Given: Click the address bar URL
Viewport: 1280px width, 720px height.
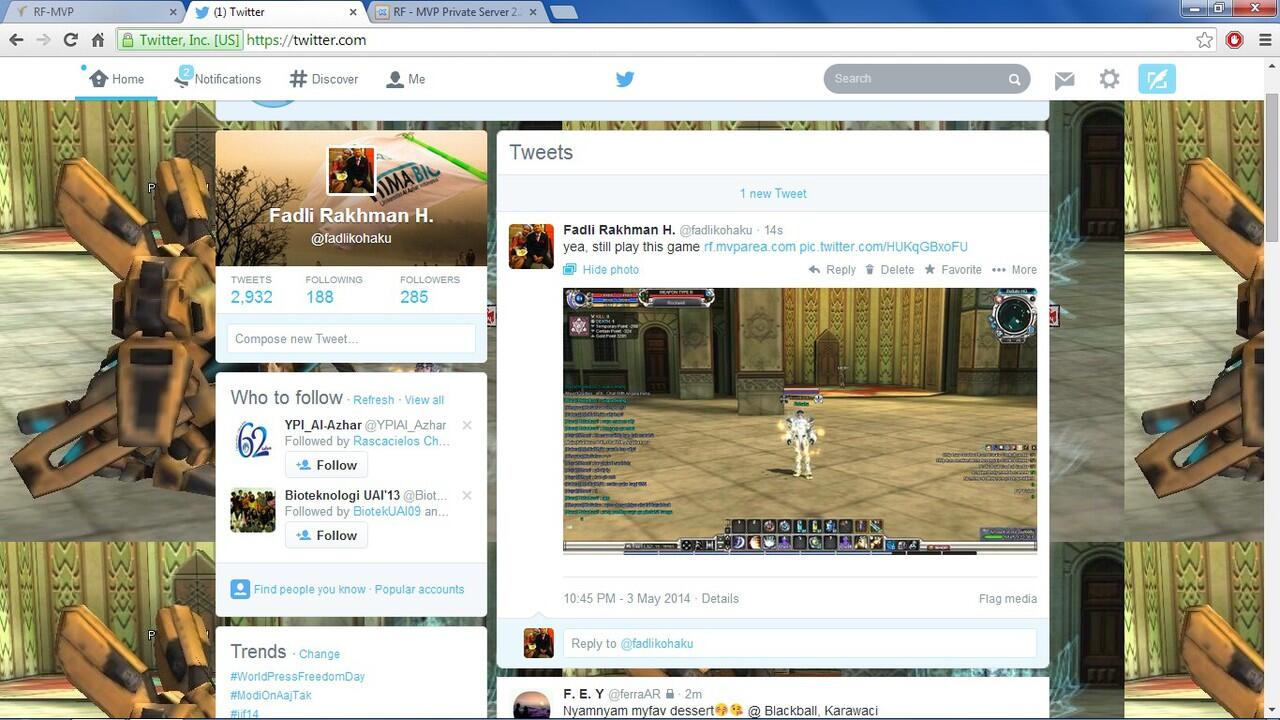Looking at the screenshot, I should (x=306, y=40).
